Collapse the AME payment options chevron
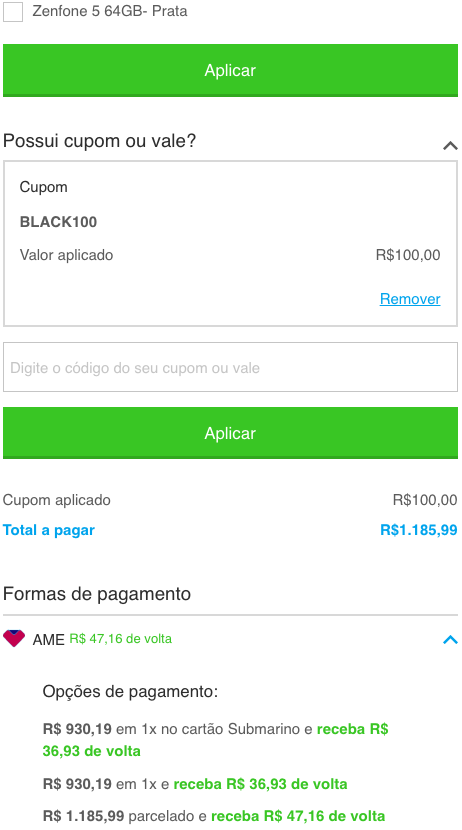 pyautogui.click(x=450, y=639)
